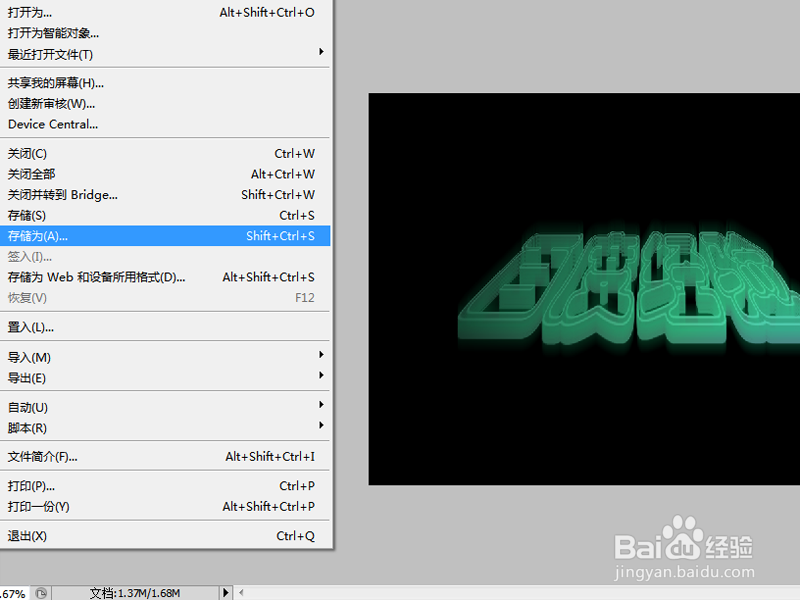This screenshot has height=600, width=800.
Task: Click status bar info icon beside zoom
Action: click(x=41, y=593)
